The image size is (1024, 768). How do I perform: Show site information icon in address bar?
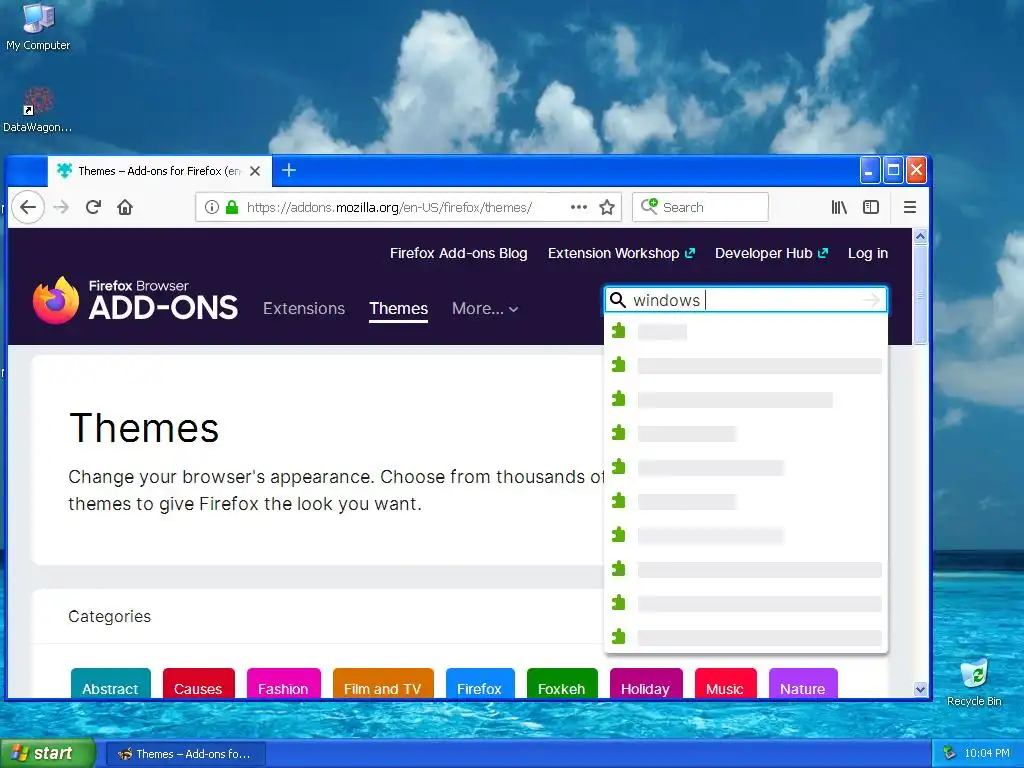click(212, 207)
